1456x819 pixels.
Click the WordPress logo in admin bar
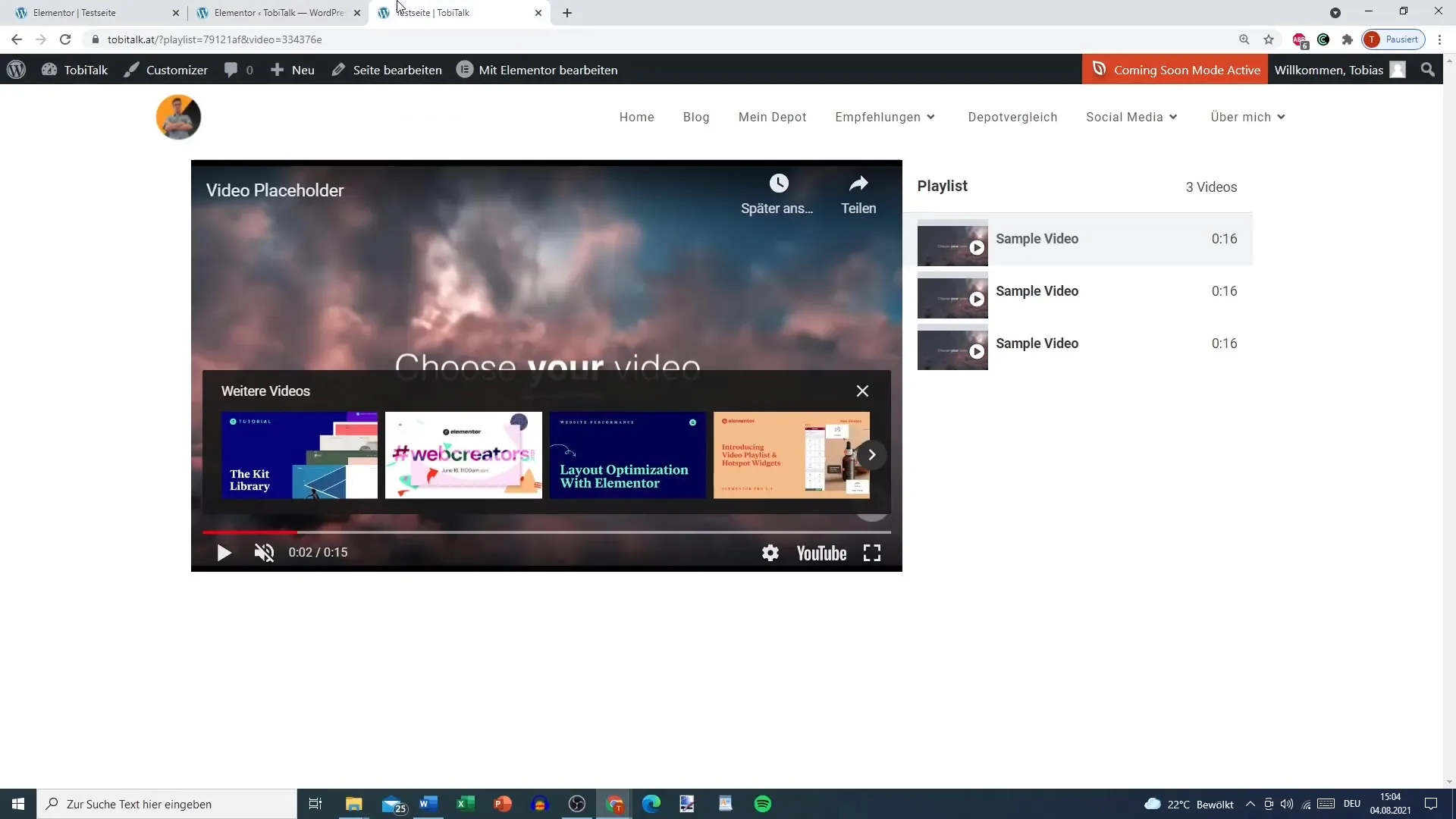click(x=16, y=70)
